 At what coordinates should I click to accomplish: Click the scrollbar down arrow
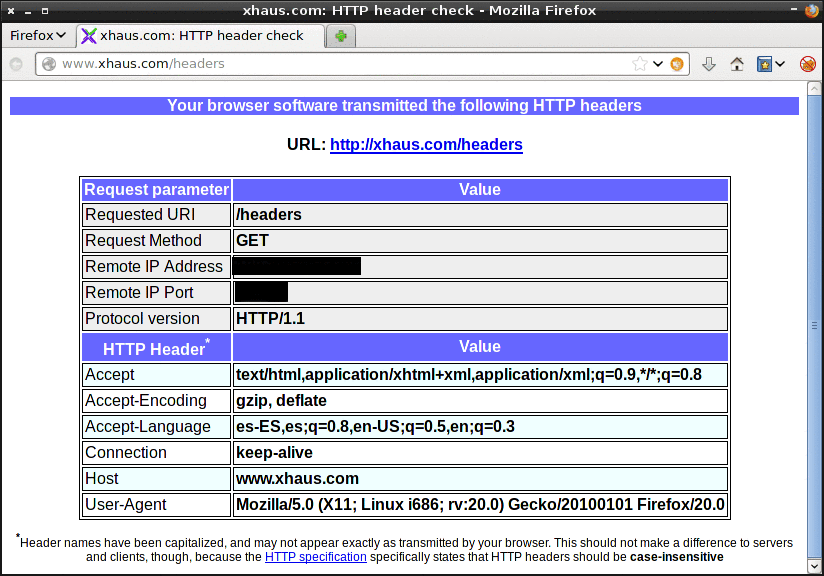[x=814, y=567]
